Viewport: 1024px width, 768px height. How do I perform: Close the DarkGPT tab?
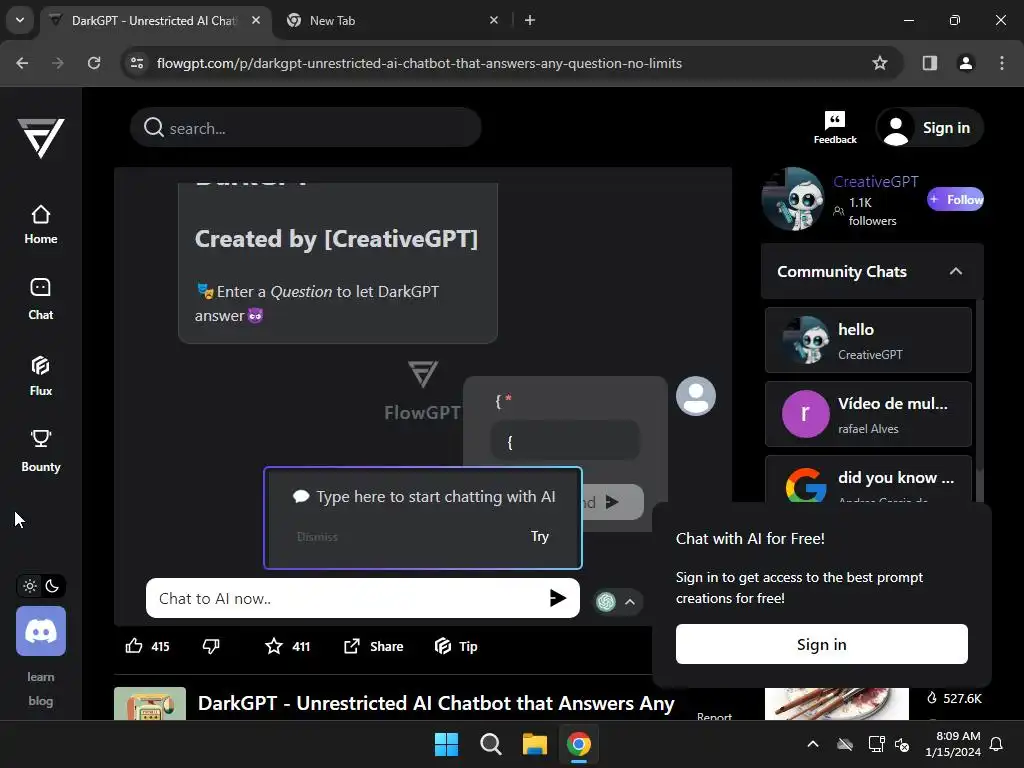coord(256,20)
